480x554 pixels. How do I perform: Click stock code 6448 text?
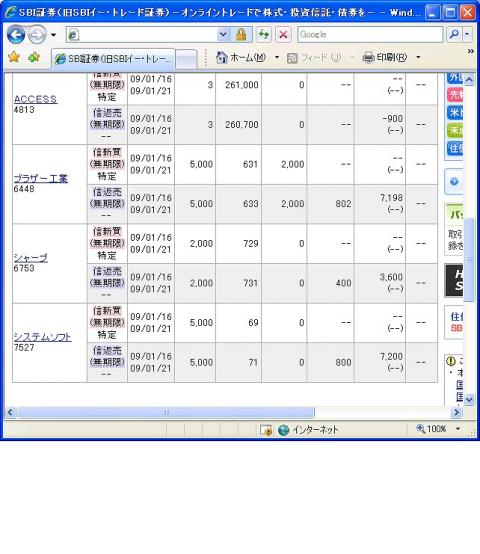click(x=24, y=189)
